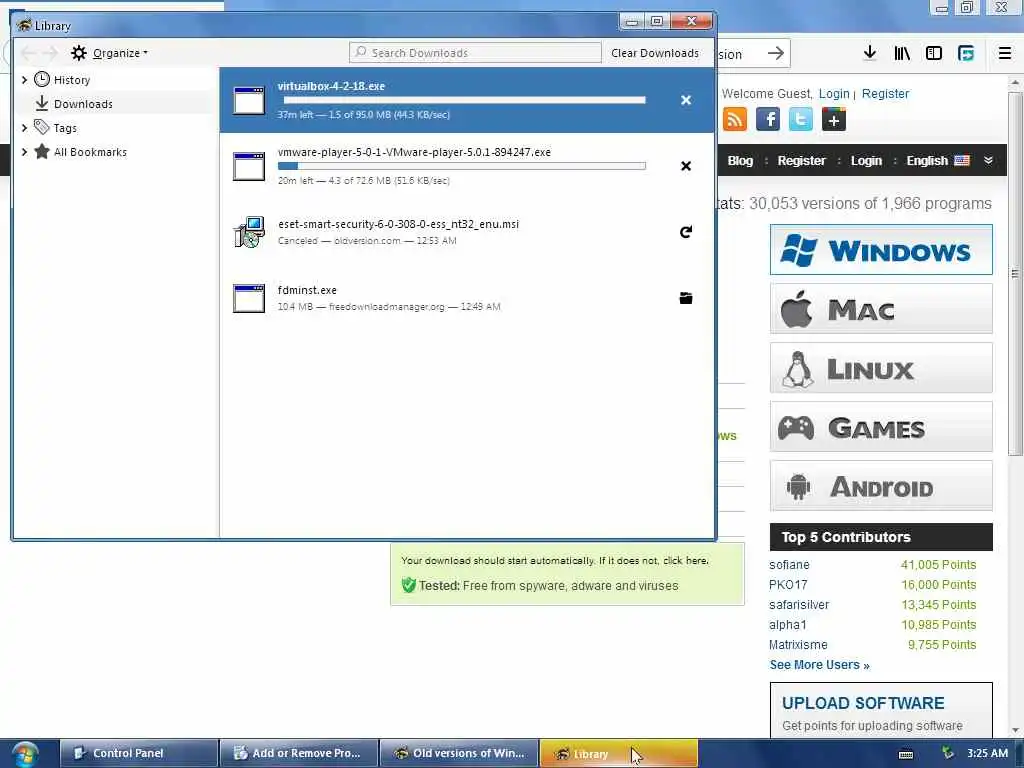Image resolution: width=1024 pixels, height=768 pixels.
Task: Click the Search Downloads field
Action: click(x=475, y=53)
